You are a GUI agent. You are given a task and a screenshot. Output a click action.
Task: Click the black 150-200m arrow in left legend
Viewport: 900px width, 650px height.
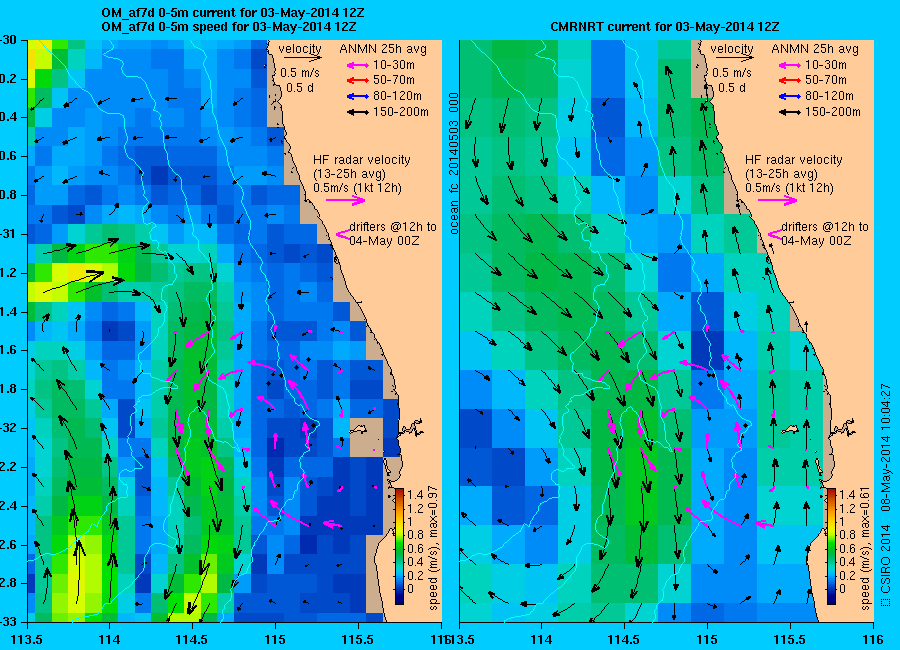pos(357,113)
